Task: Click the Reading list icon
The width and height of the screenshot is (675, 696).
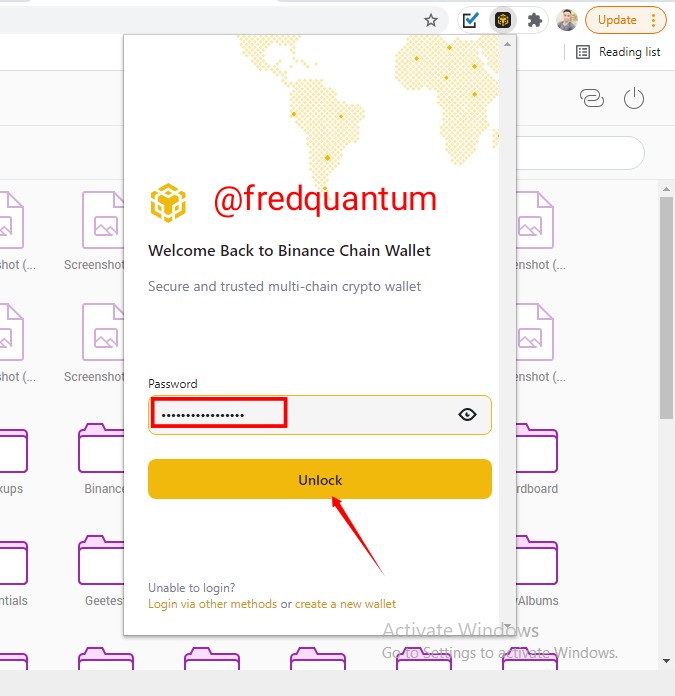Action: coord(583,52)
